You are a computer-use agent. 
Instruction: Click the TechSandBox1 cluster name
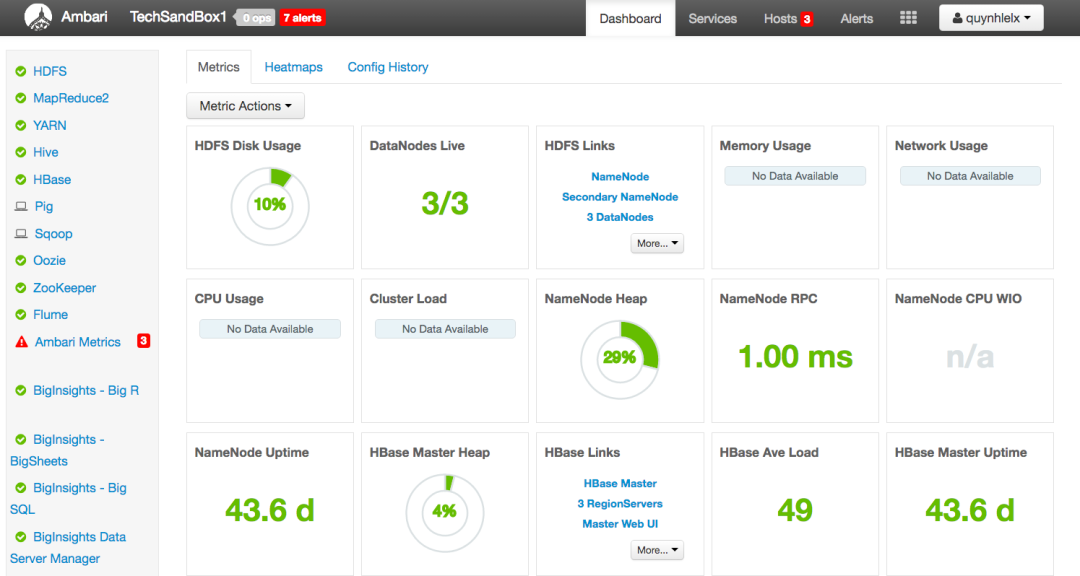[x=178, y=17]
